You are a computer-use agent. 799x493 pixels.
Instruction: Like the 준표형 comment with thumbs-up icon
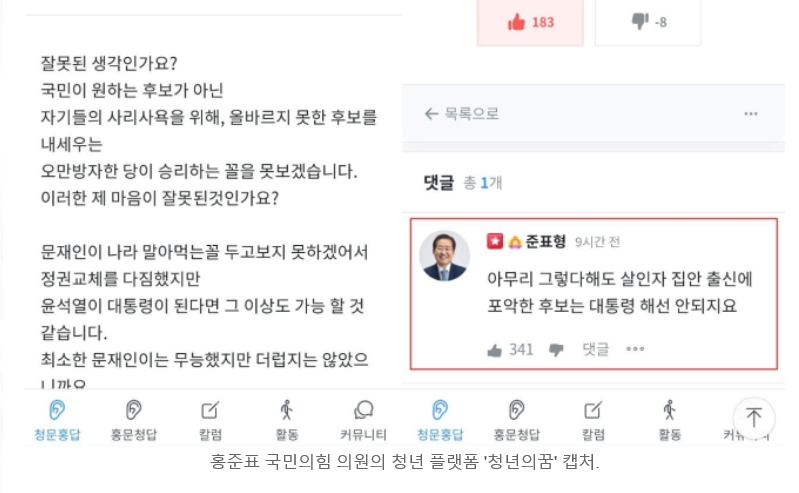[495, 350]
